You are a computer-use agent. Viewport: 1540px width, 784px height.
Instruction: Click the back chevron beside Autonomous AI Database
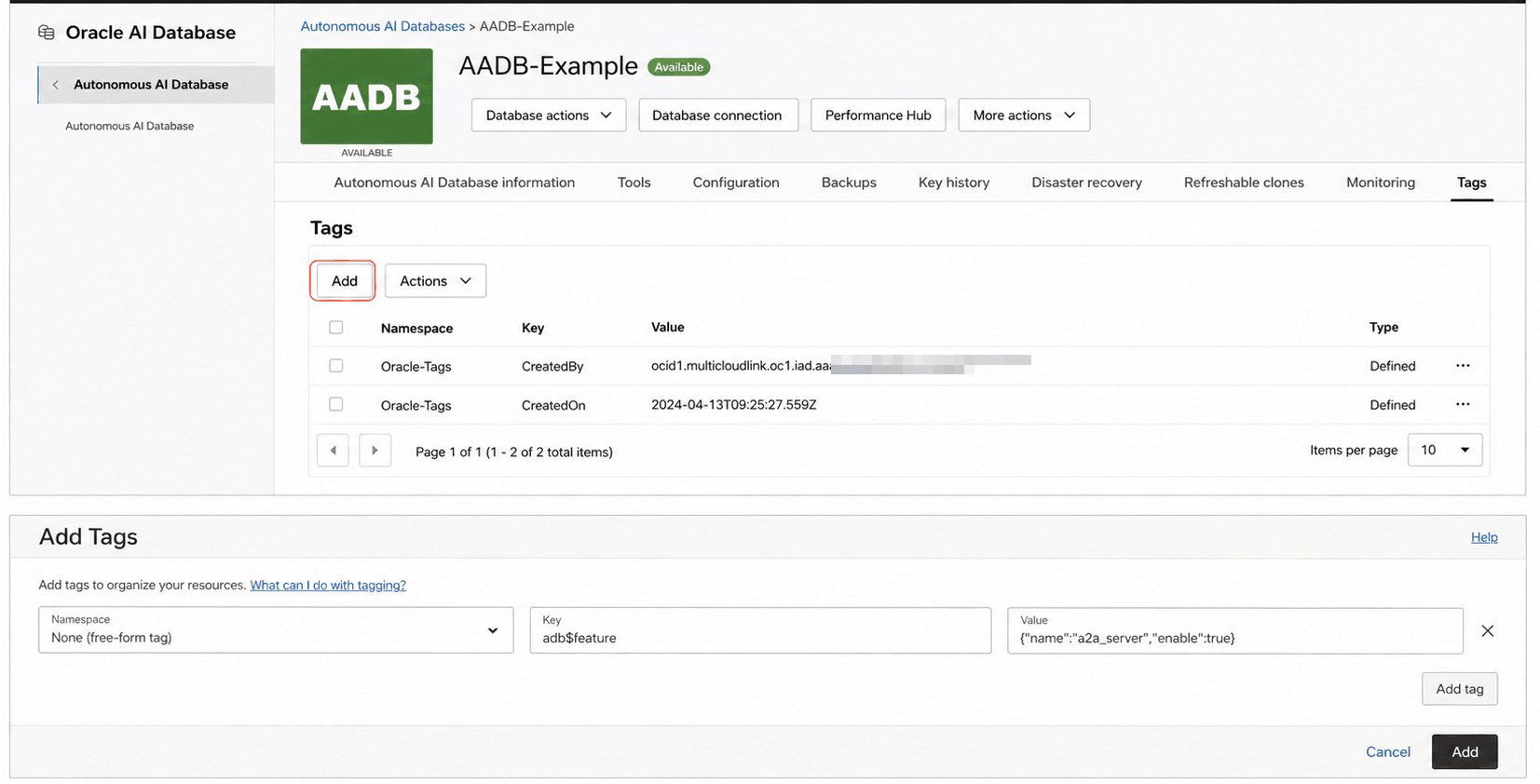coord(56,85)
